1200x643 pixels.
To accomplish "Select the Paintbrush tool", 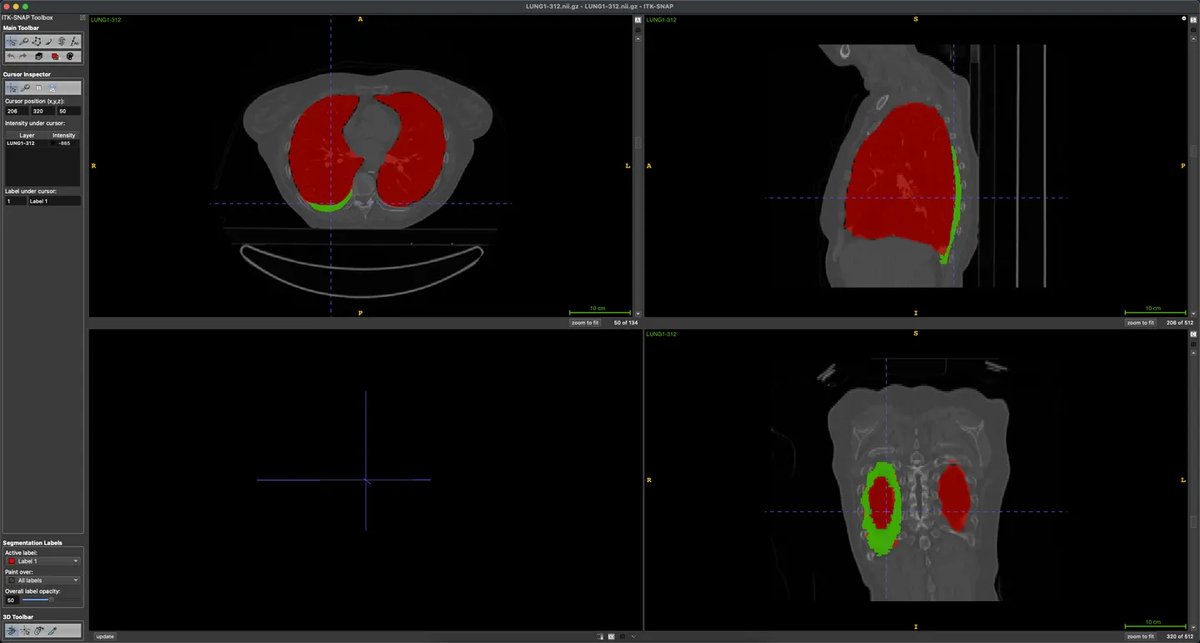I will click(48, 41).
